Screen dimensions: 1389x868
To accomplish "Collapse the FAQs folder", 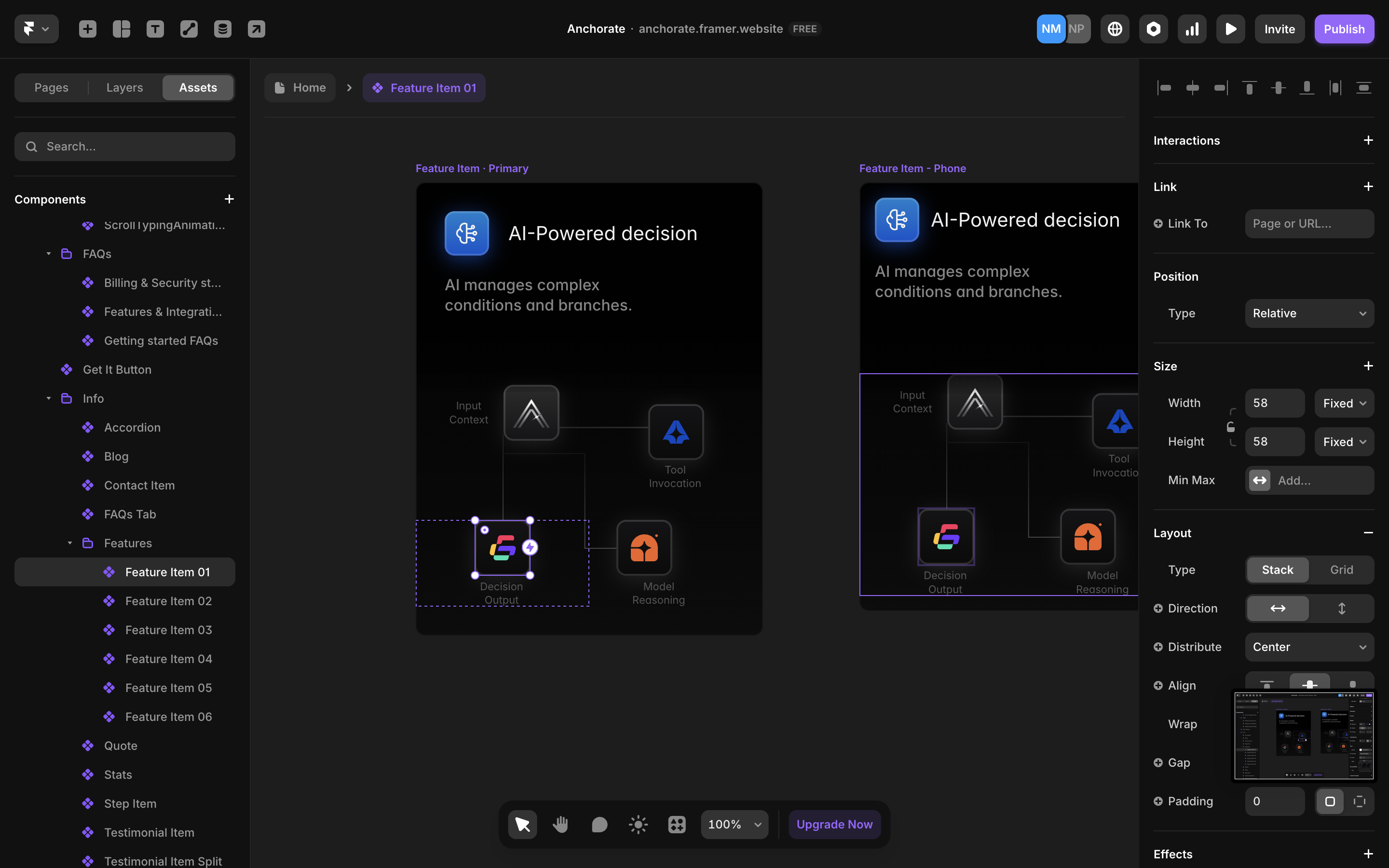I will (49, 254).
